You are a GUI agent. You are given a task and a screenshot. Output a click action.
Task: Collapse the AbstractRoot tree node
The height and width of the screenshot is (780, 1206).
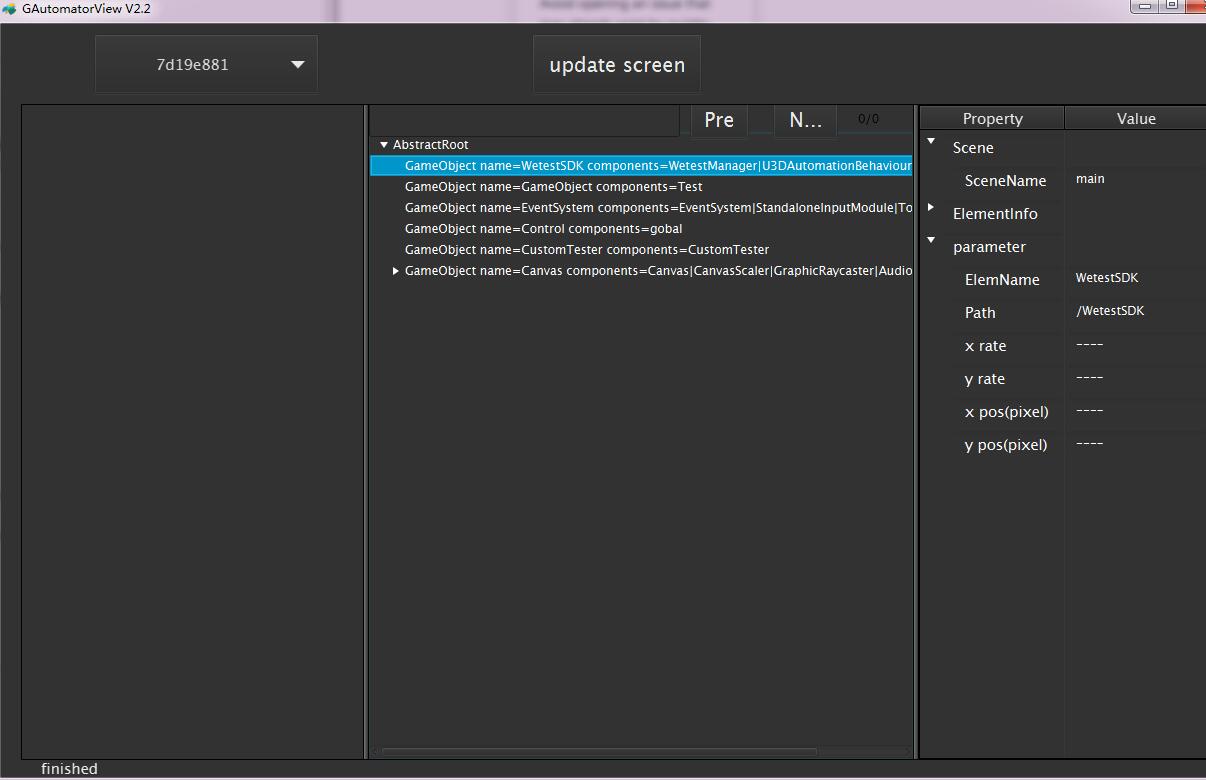tap(384, 144)
